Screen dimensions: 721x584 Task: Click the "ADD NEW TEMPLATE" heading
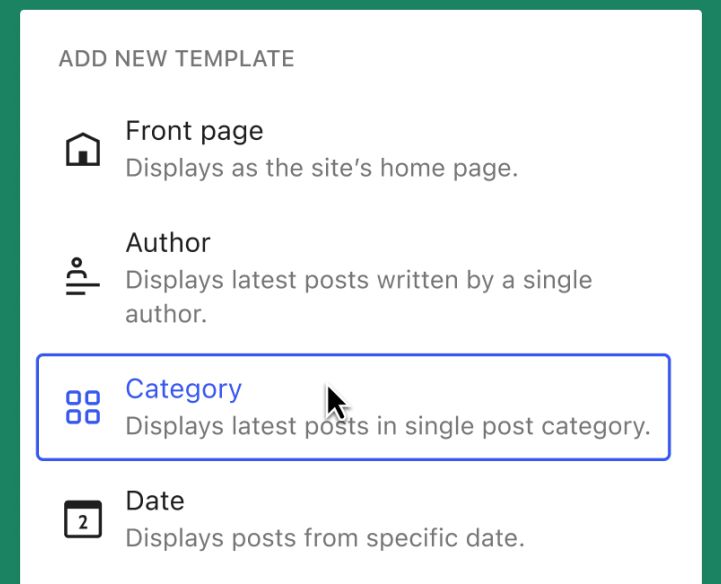(176, 59)
